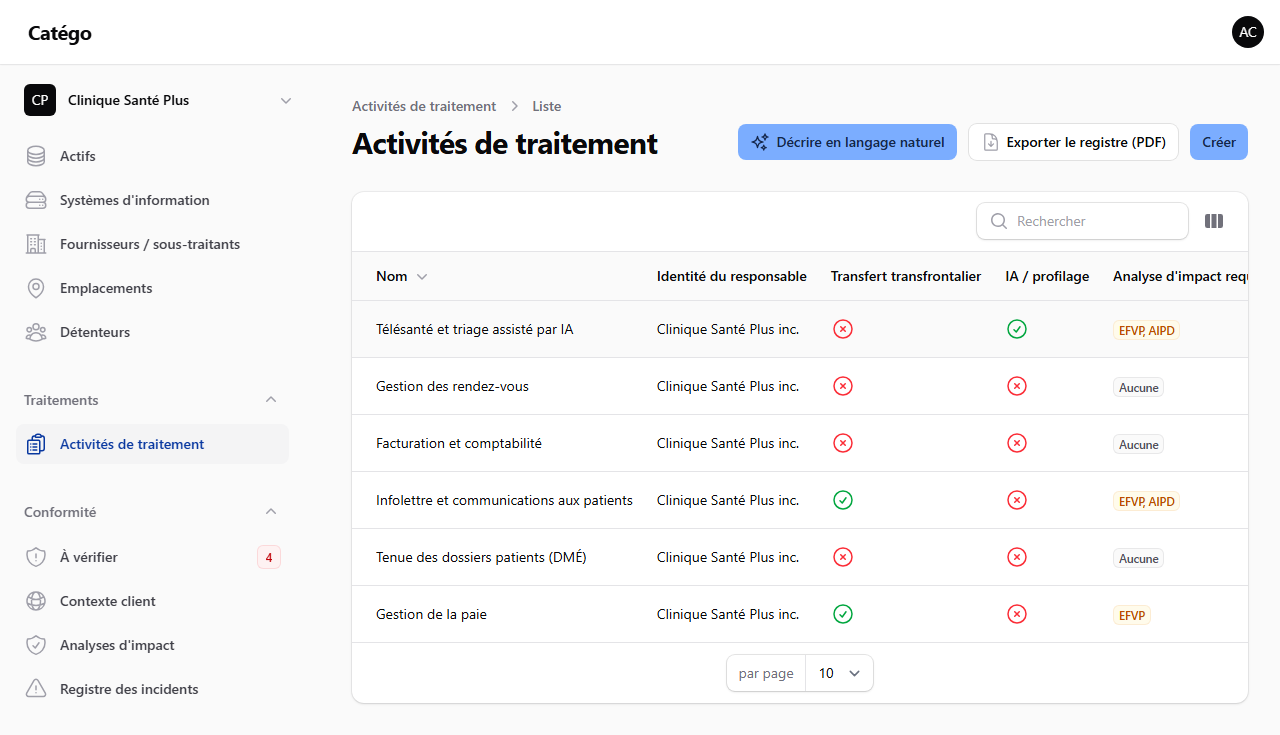The height and width of the screenshot is (735, 1280).
Task: Click IA green check for Télésanté row
Action: (x=1017, y=329)
